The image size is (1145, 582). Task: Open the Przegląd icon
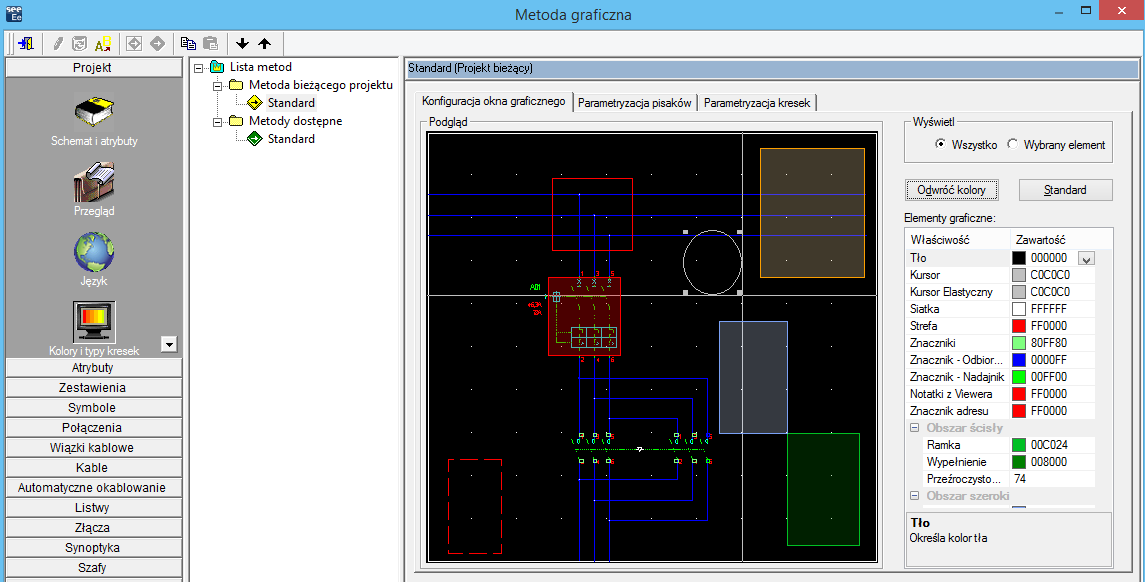coord(93,183)
